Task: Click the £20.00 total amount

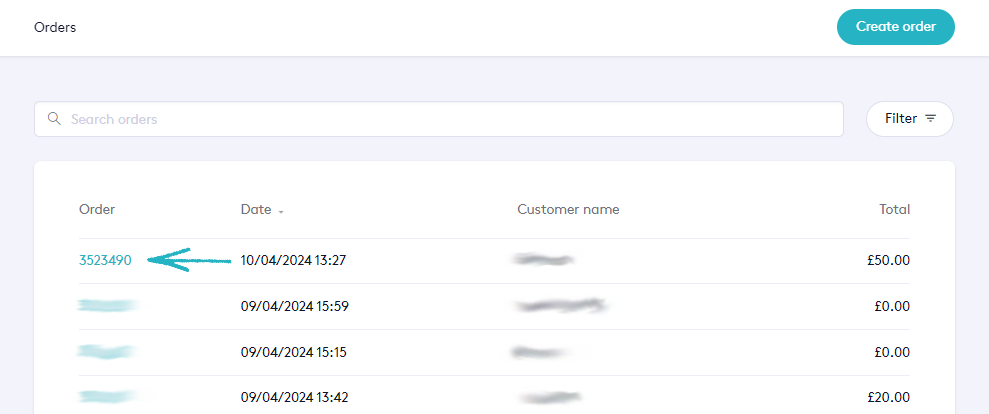Action: [888, 397]
